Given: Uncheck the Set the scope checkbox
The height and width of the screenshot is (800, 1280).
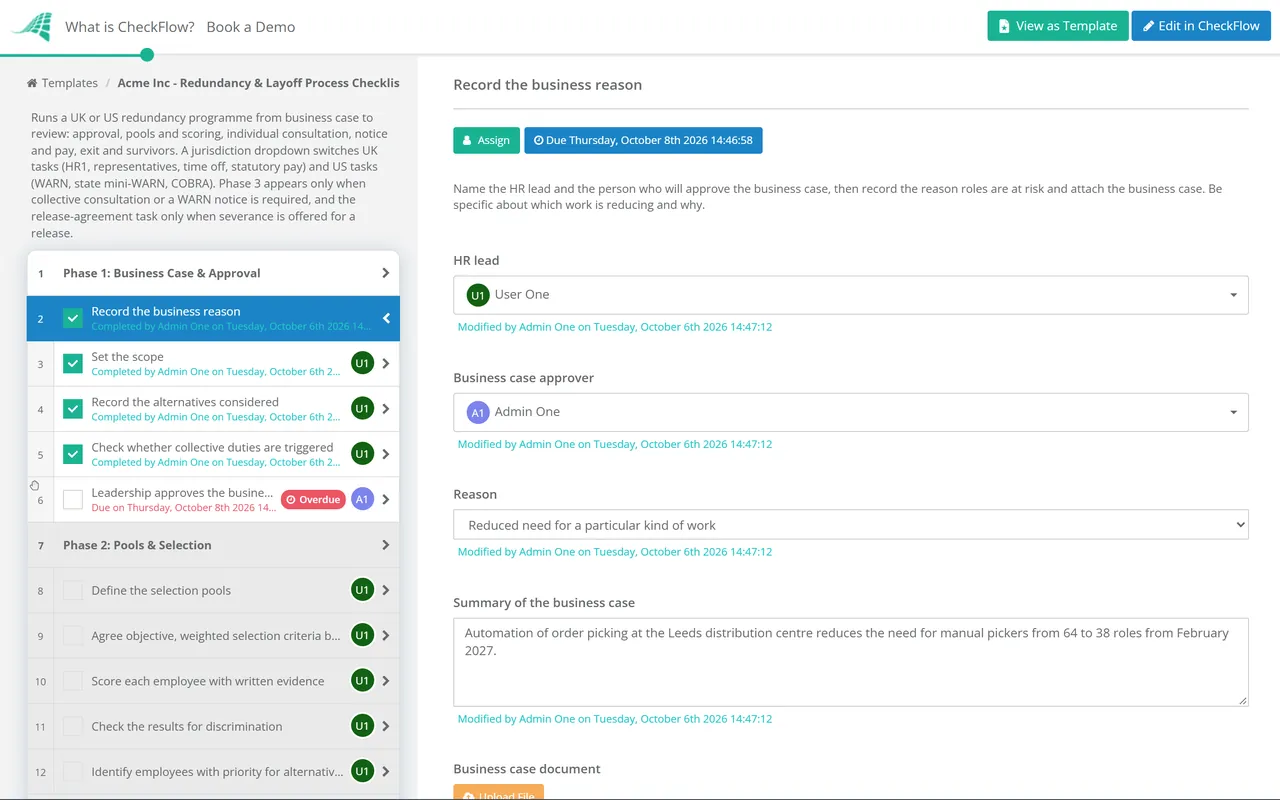Looking at the screenshot, I should click(73, 364).
